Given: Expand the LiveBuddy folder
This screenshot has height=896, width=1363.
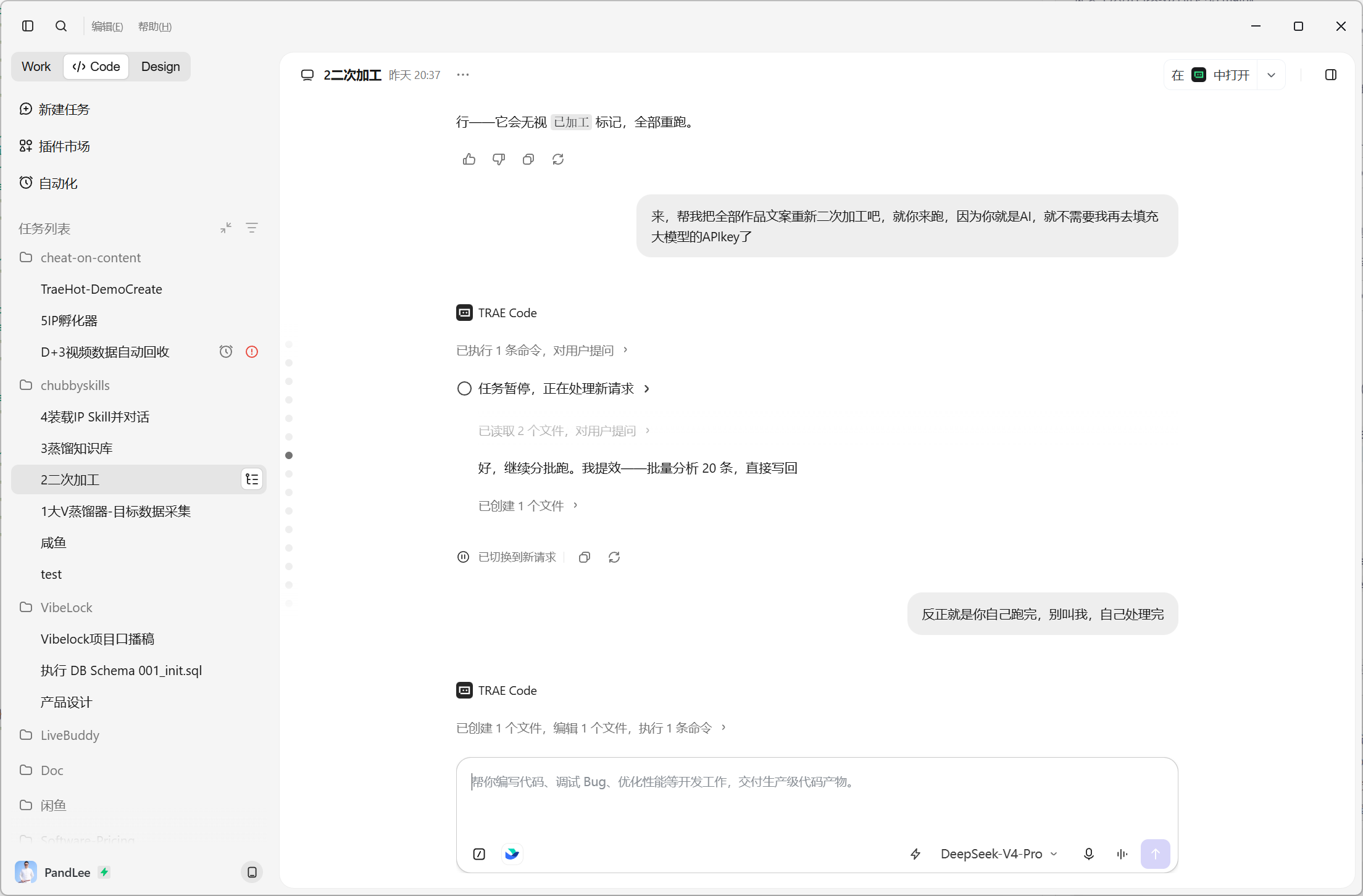Looking at the screenshot, I should (139, 735).
